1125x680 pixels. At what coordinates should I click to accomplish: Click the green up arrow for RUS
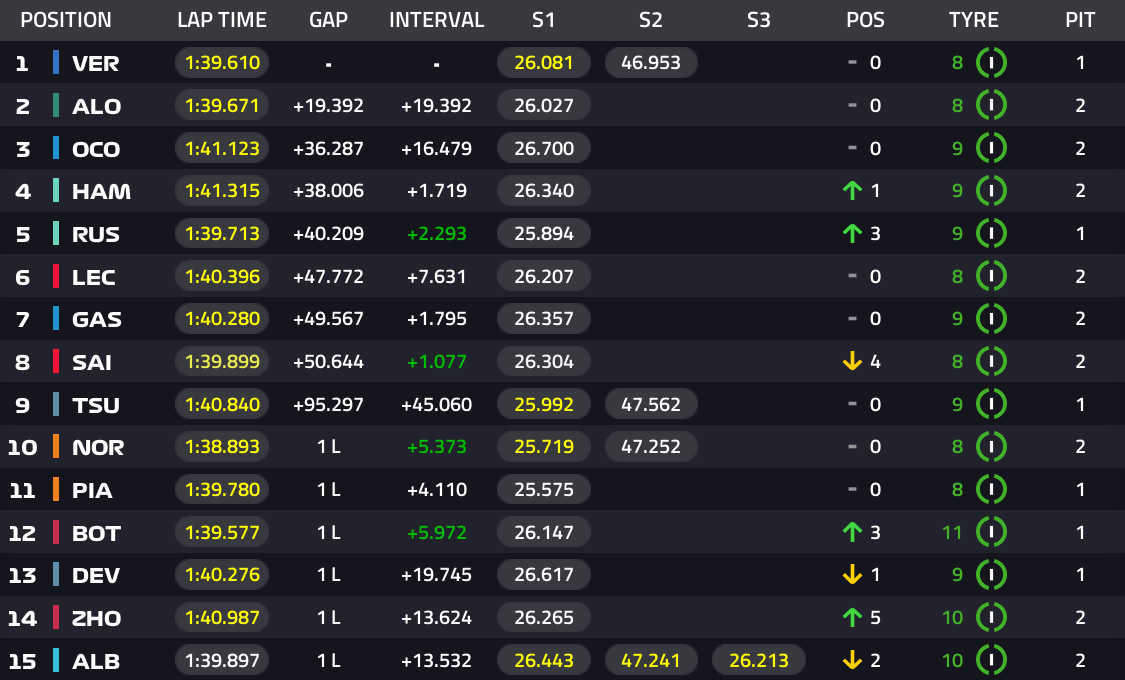point(852,233)
